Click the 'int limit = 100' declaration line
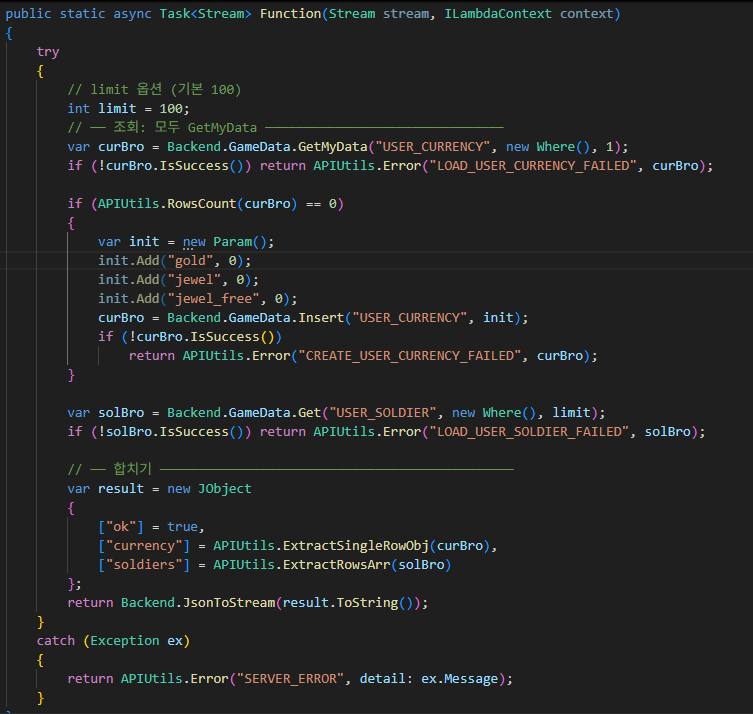 click(x=128, y=108)
